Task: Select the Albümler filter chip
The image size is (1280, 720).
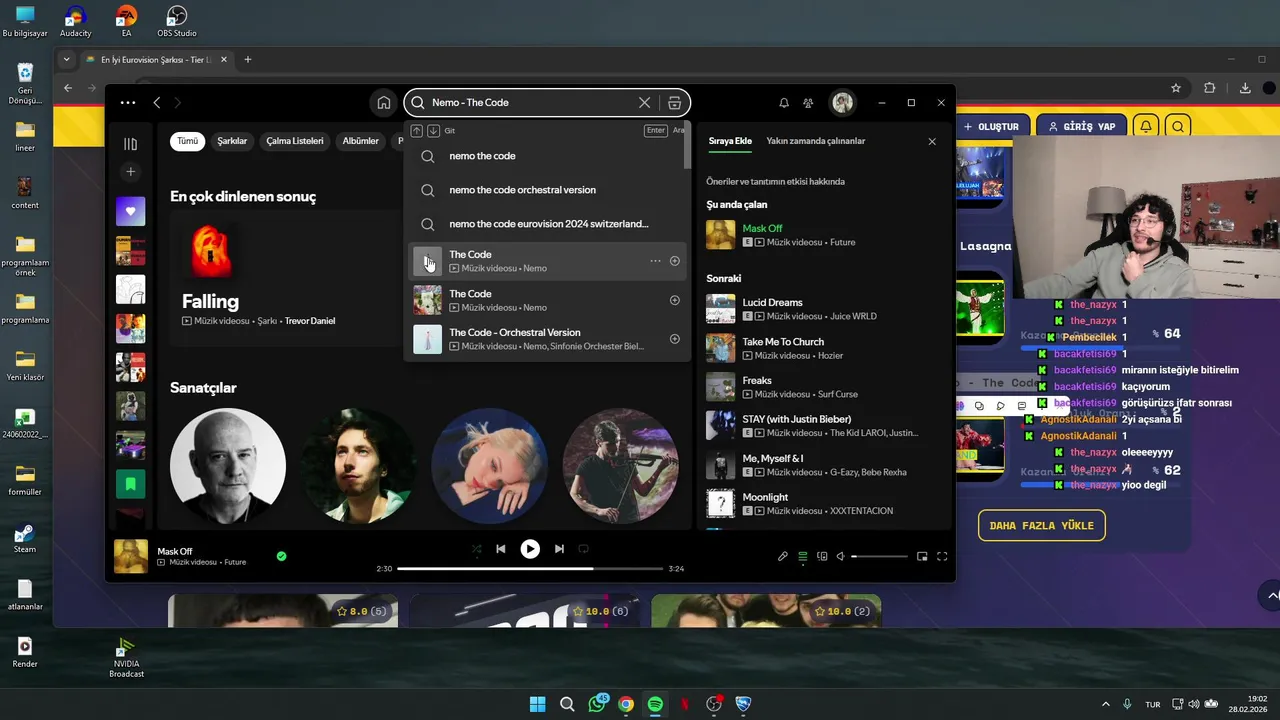Action: (x=360, y=141)
